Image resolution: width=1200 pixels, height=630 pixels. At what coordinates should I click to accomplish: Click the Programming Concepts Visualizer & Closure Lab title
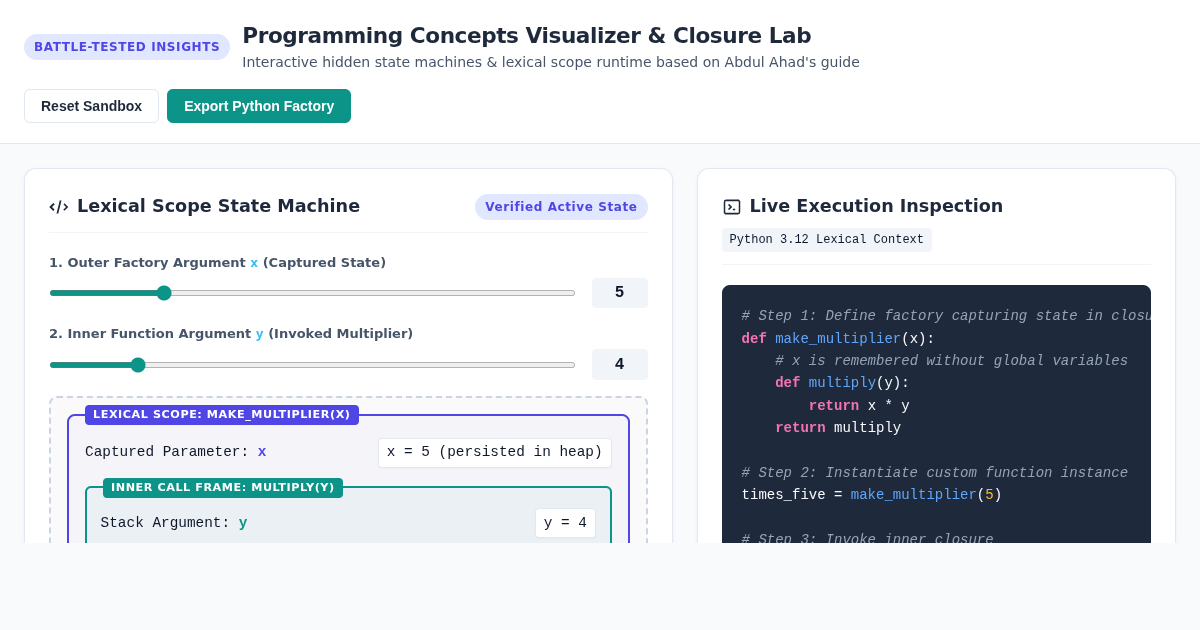tap(527, 36)
